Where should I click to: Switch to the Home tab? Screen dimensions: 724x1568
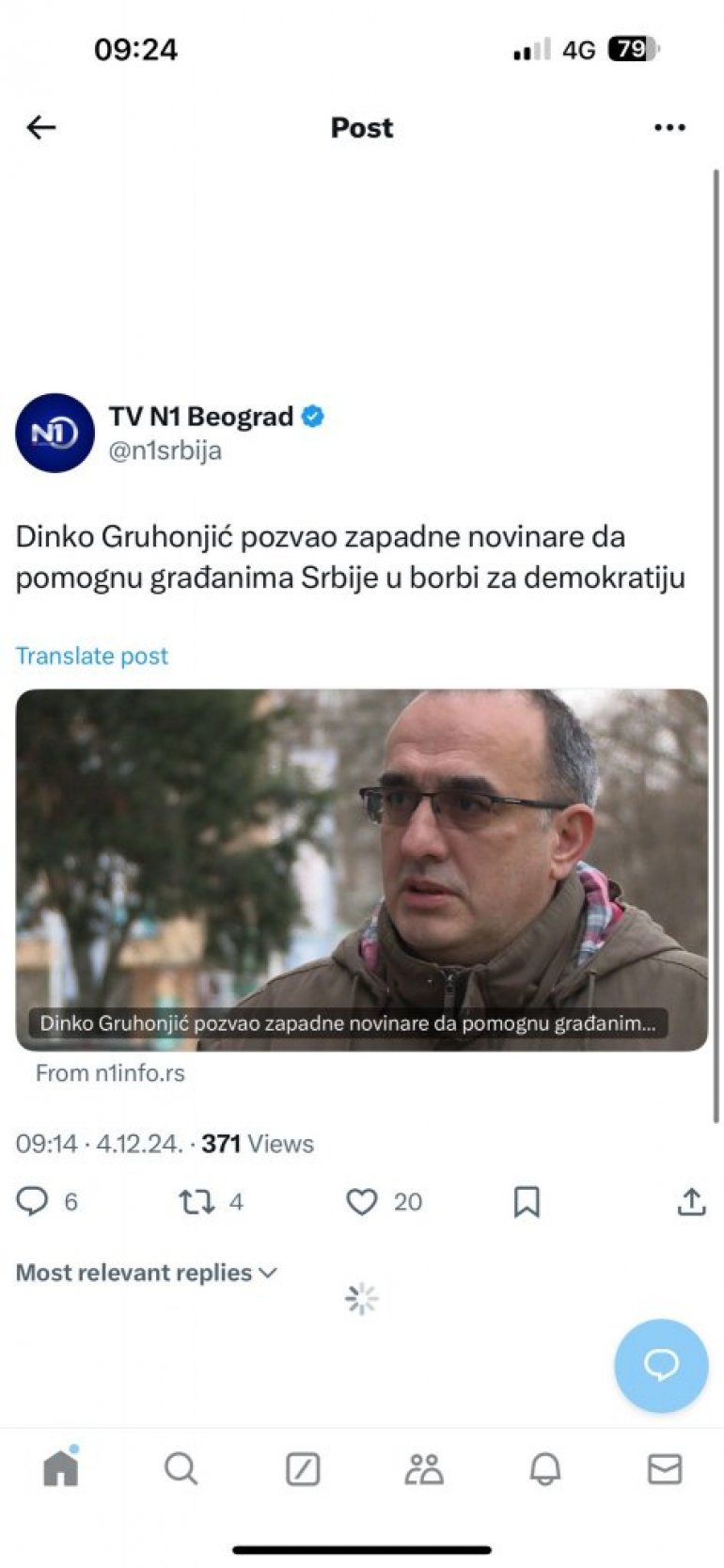click(x=60, y=1467)
